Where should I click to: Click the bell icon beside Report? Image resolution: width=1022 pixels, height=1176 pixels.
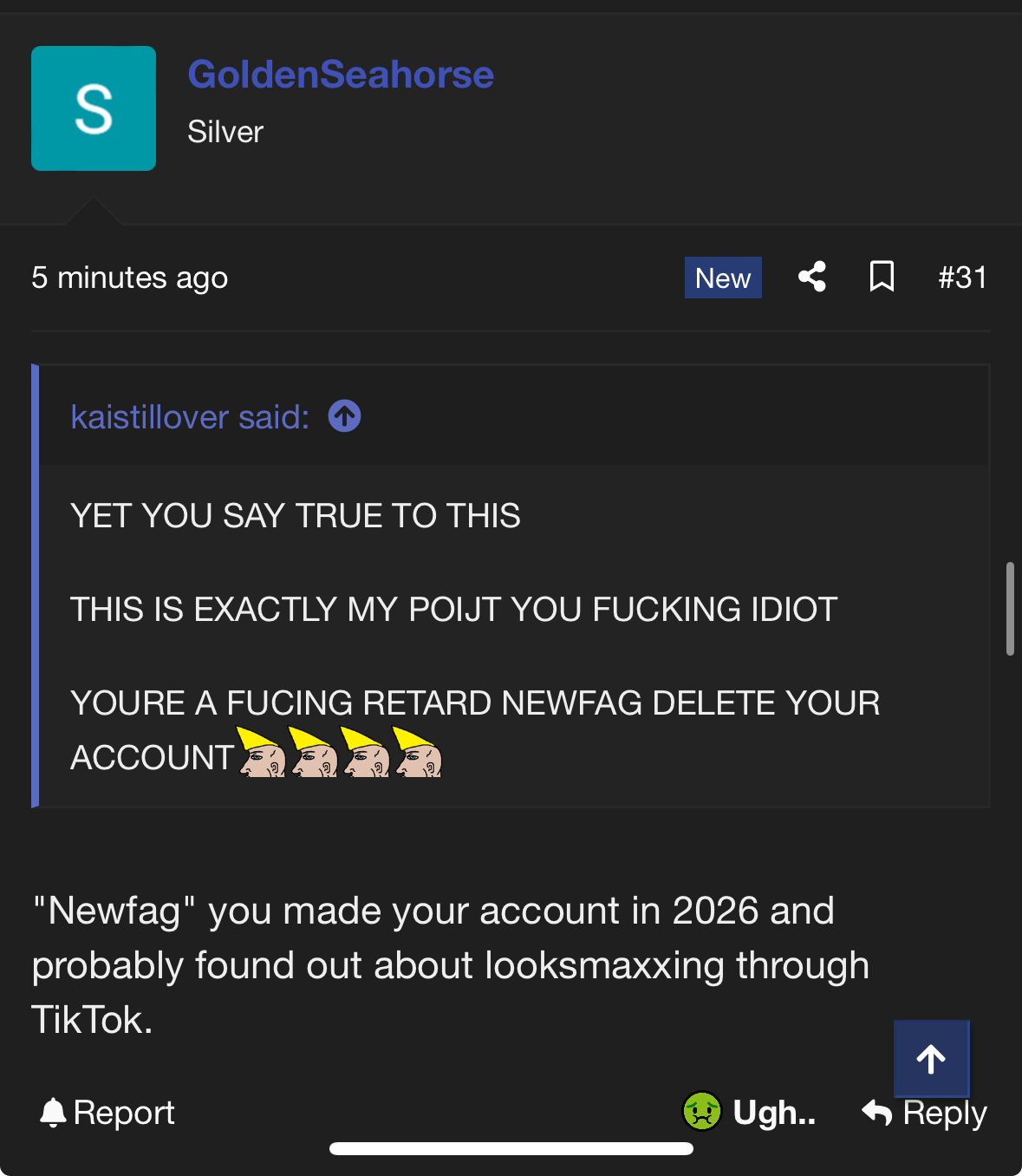[x=53, y=1113]
